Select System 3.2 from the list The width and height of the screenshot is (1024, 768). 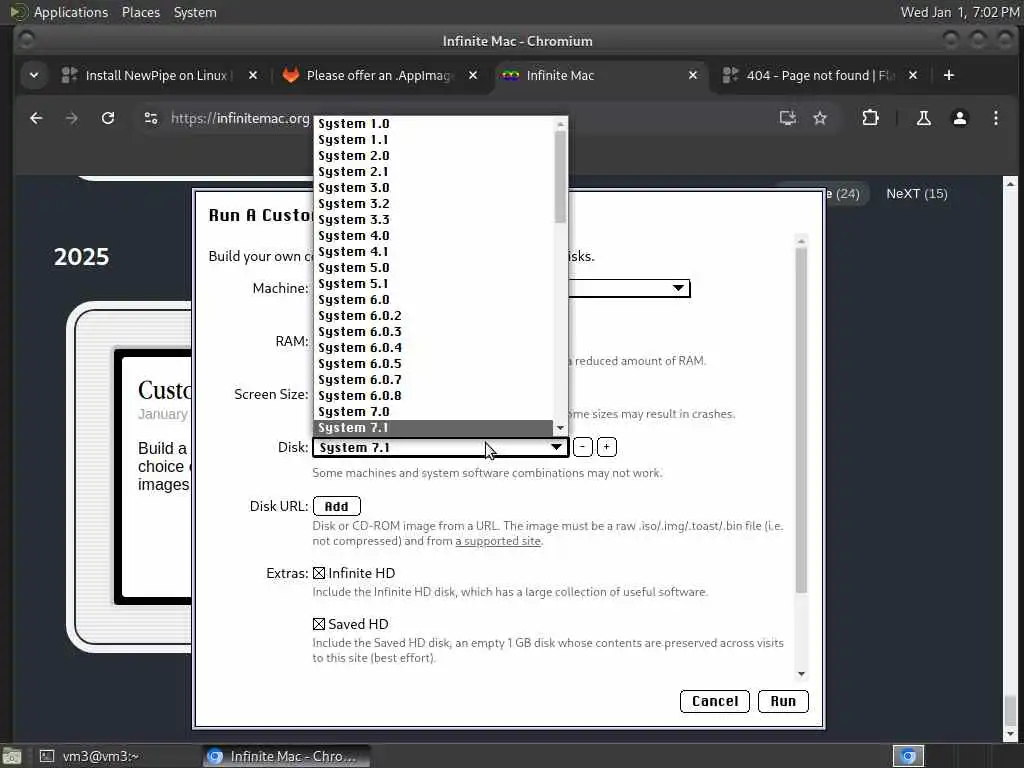(434, 204)
